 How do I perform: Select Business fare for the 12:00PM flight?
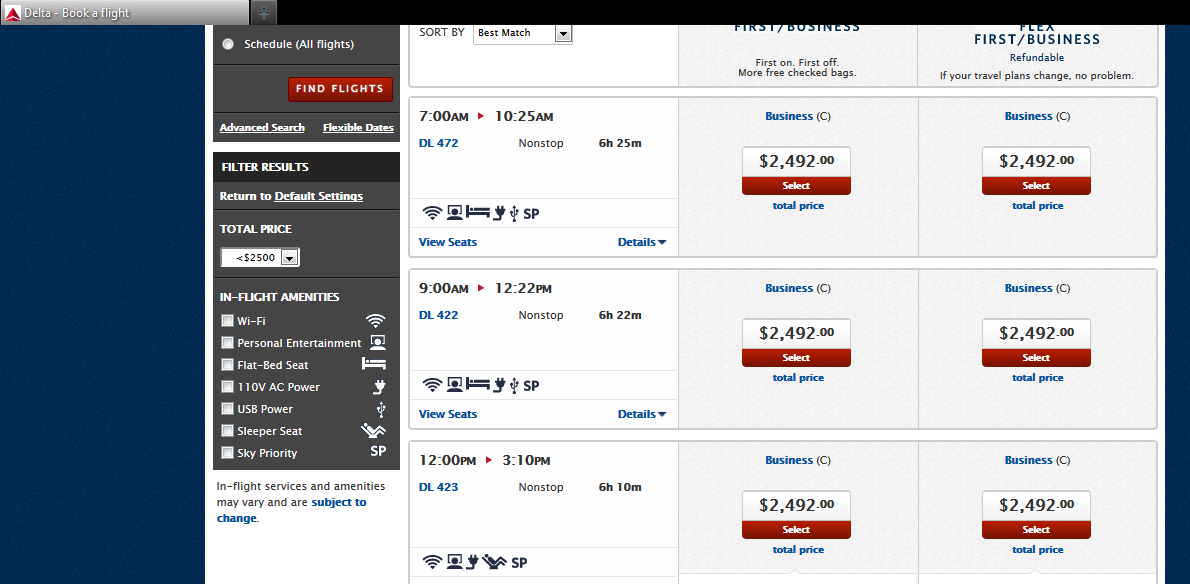coord(796,529)
